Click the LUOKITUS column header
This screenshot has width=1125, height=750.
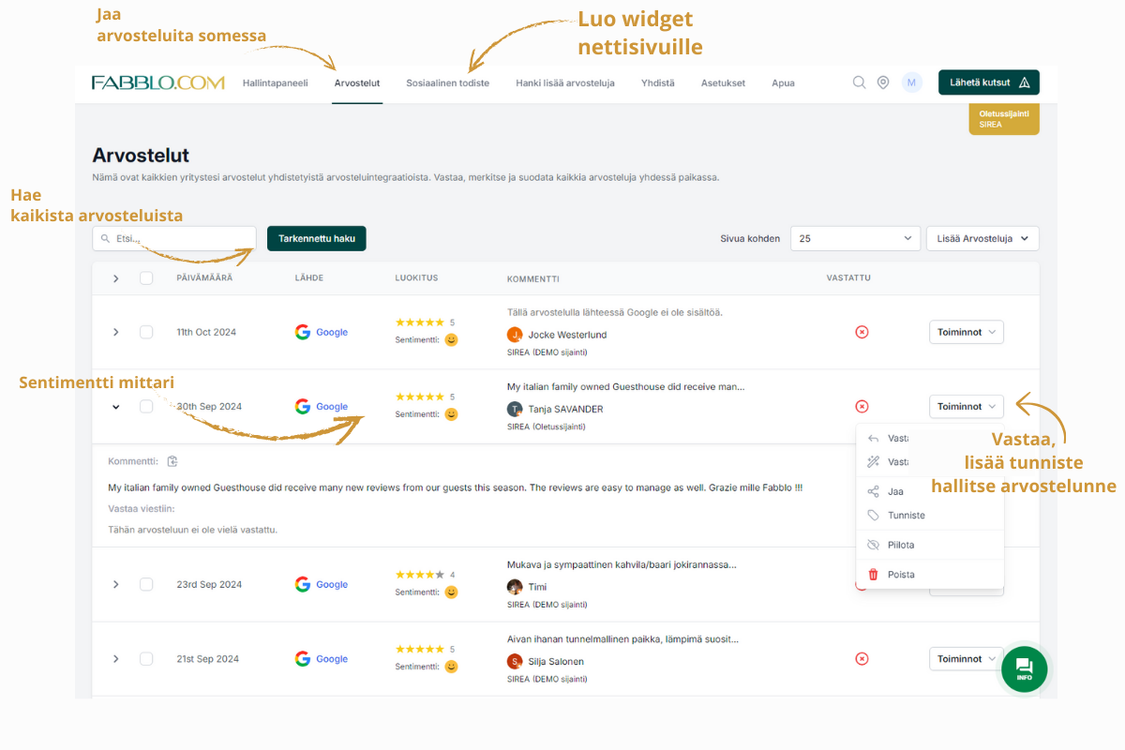point(416,278)
